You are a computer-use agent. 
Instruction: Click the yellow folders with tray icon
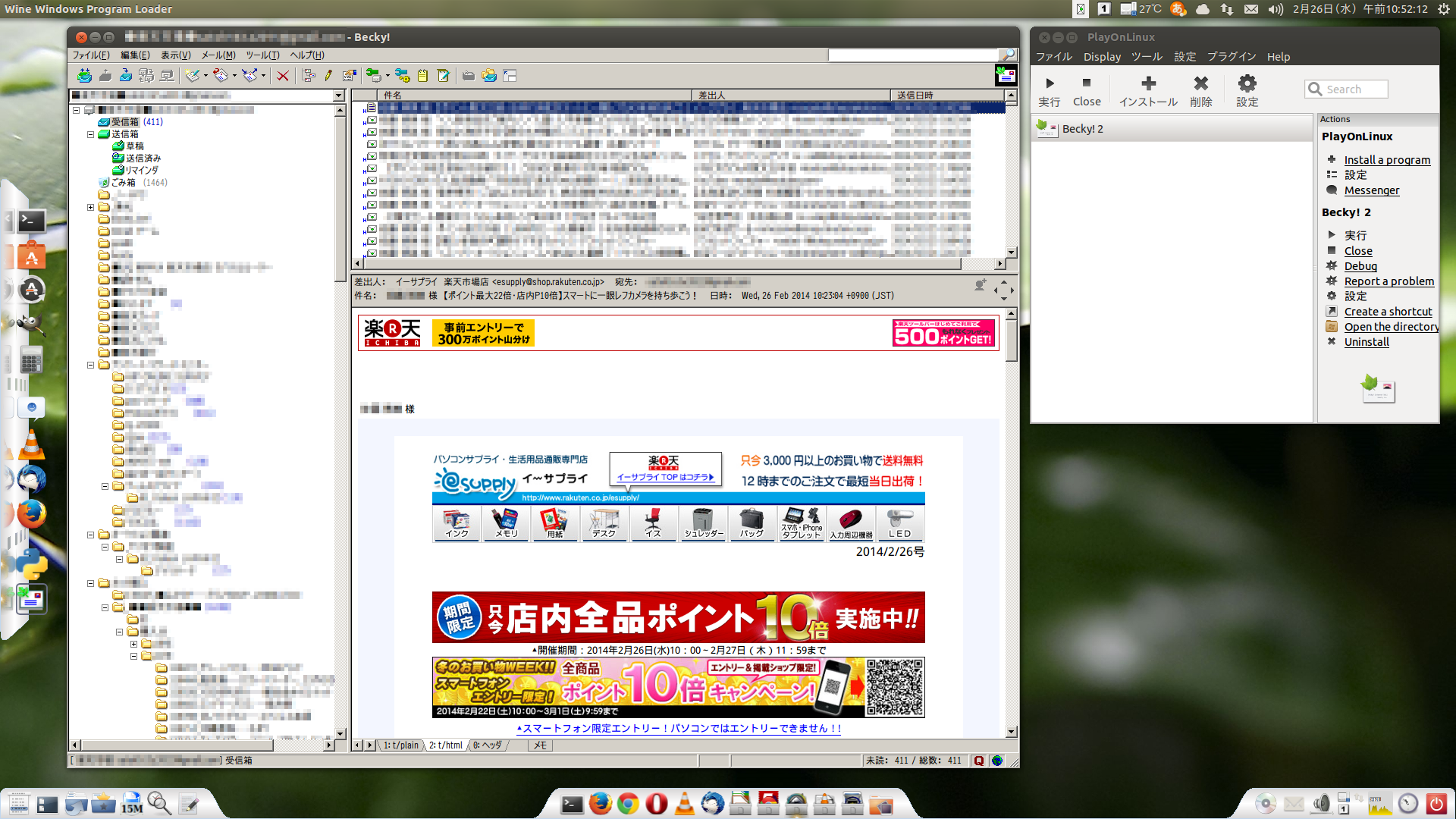click(489, 75)
